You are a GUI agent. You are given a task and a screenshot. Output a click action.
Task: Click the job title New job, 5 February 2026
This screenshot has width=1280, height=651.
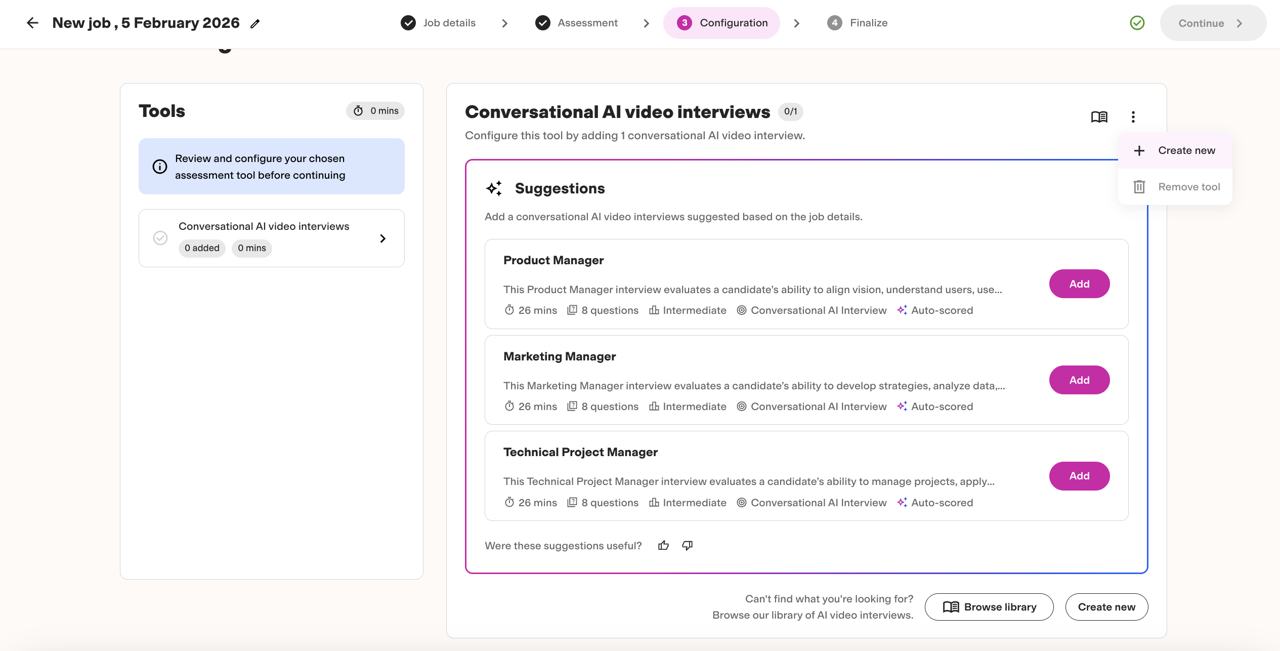pos(146,23)
